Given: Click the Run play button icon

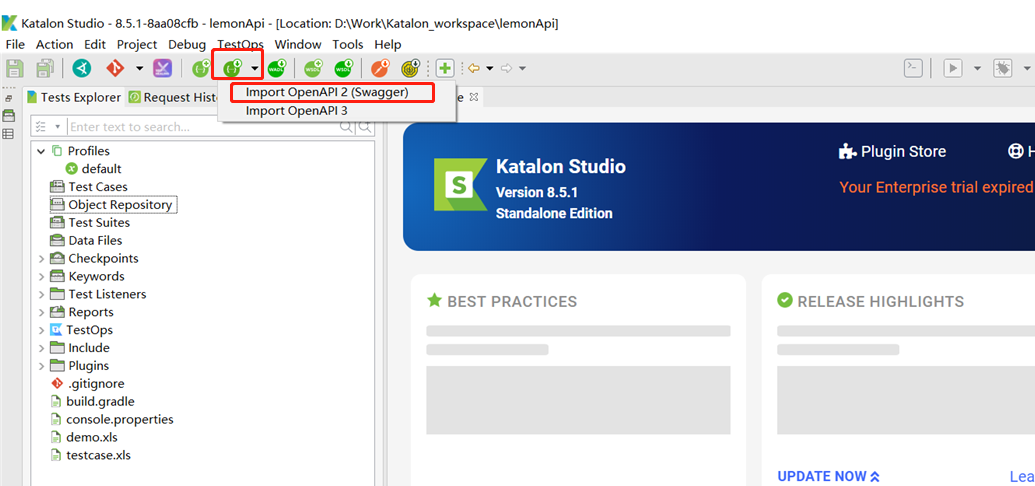Looking at the screenshot, I should click(953, 68).
